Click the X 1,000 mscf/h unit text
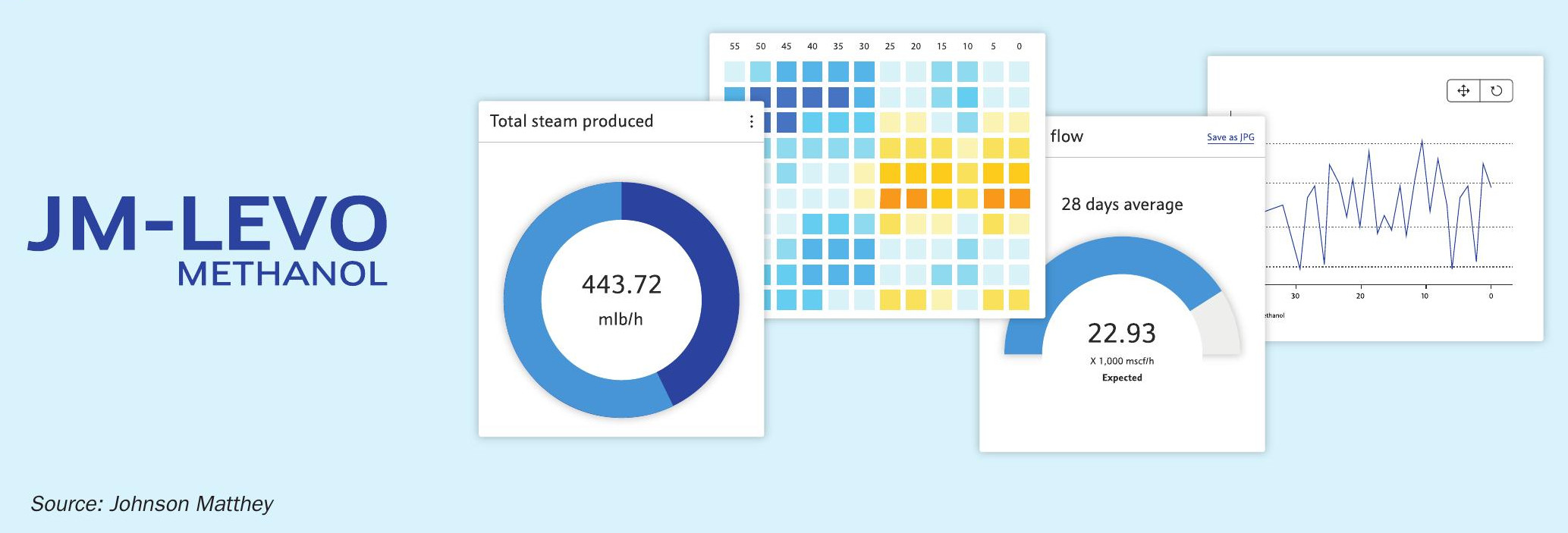Viewport: 1568px width, 533px height. pyautogui.click(x=1122, y=361)
